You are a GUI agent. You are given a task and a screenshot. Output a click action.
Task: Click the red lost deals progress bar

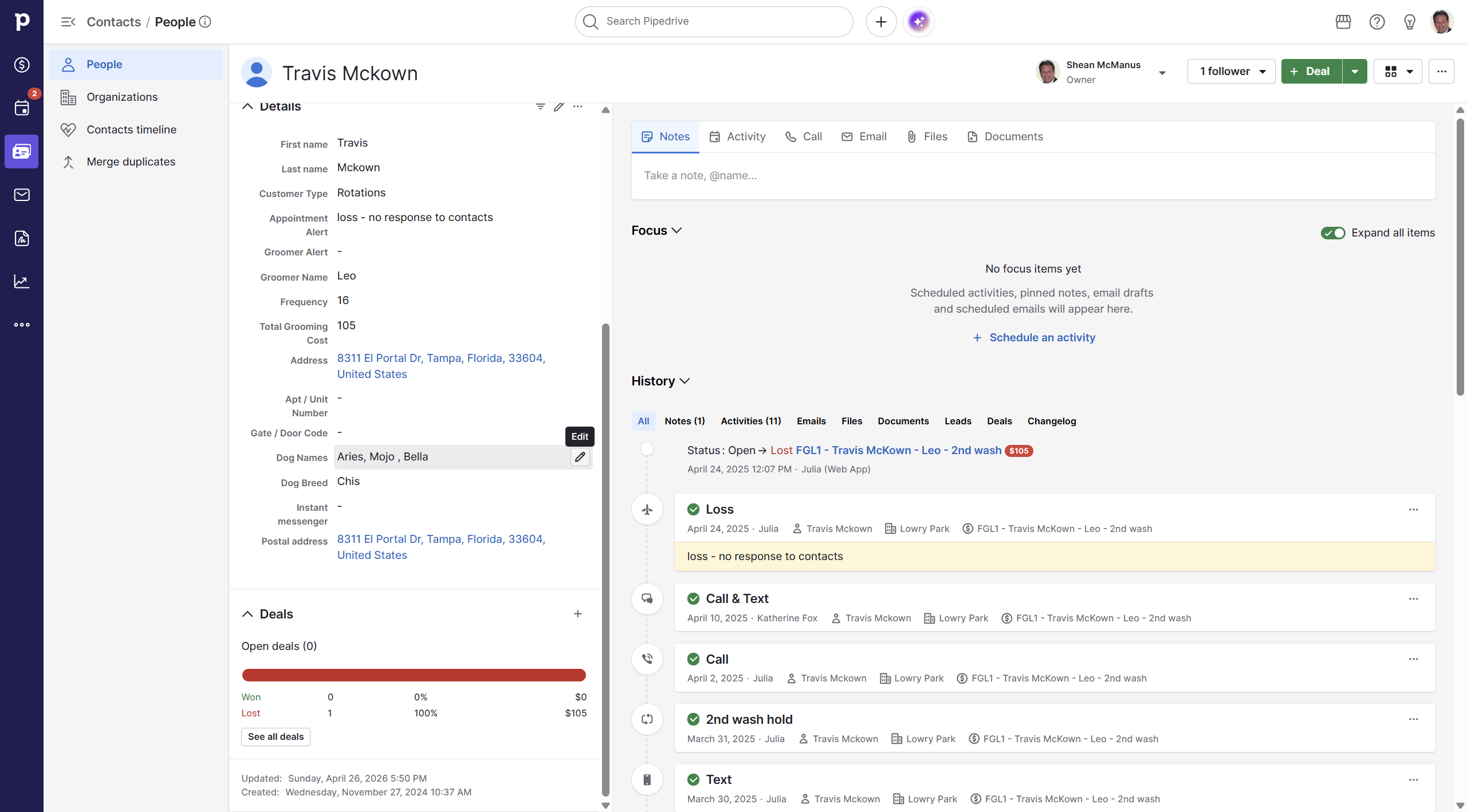(414, 675)
